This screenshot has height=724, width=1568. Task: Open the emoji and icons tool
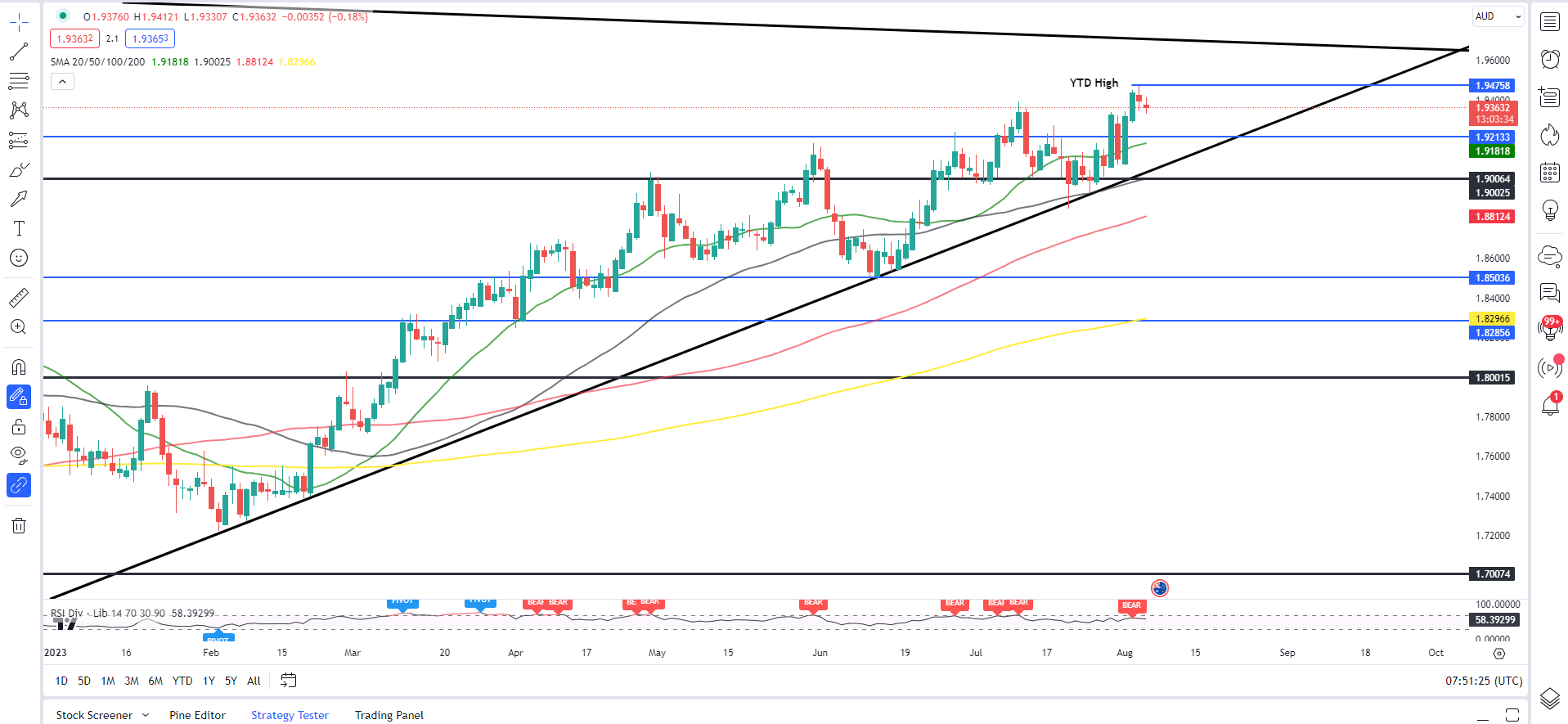tap(19, 258)
